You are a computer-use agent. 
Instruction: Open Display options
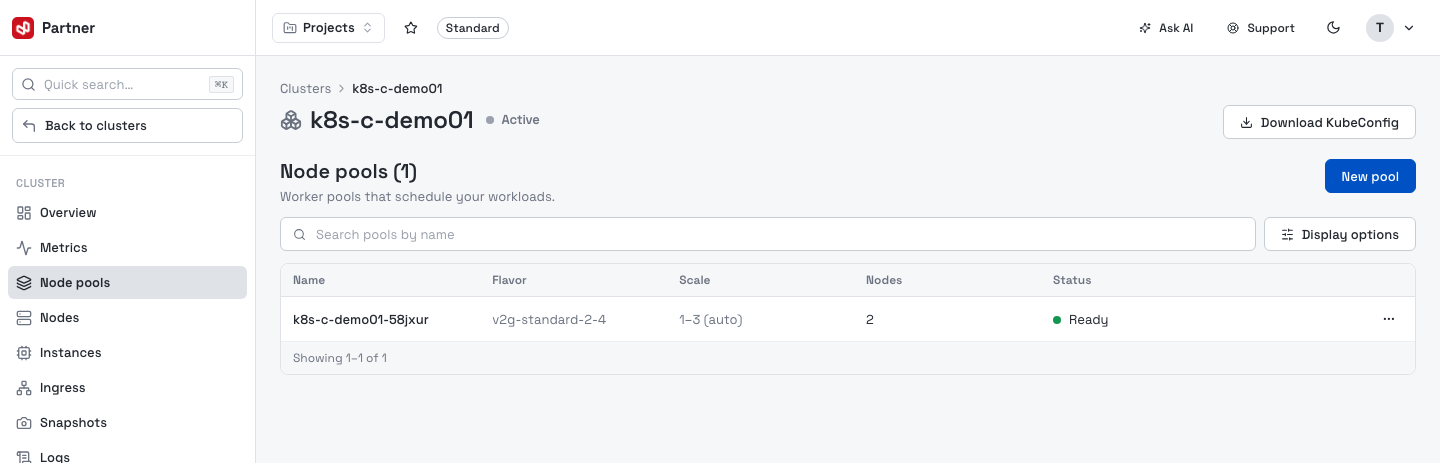(1340, 234)
